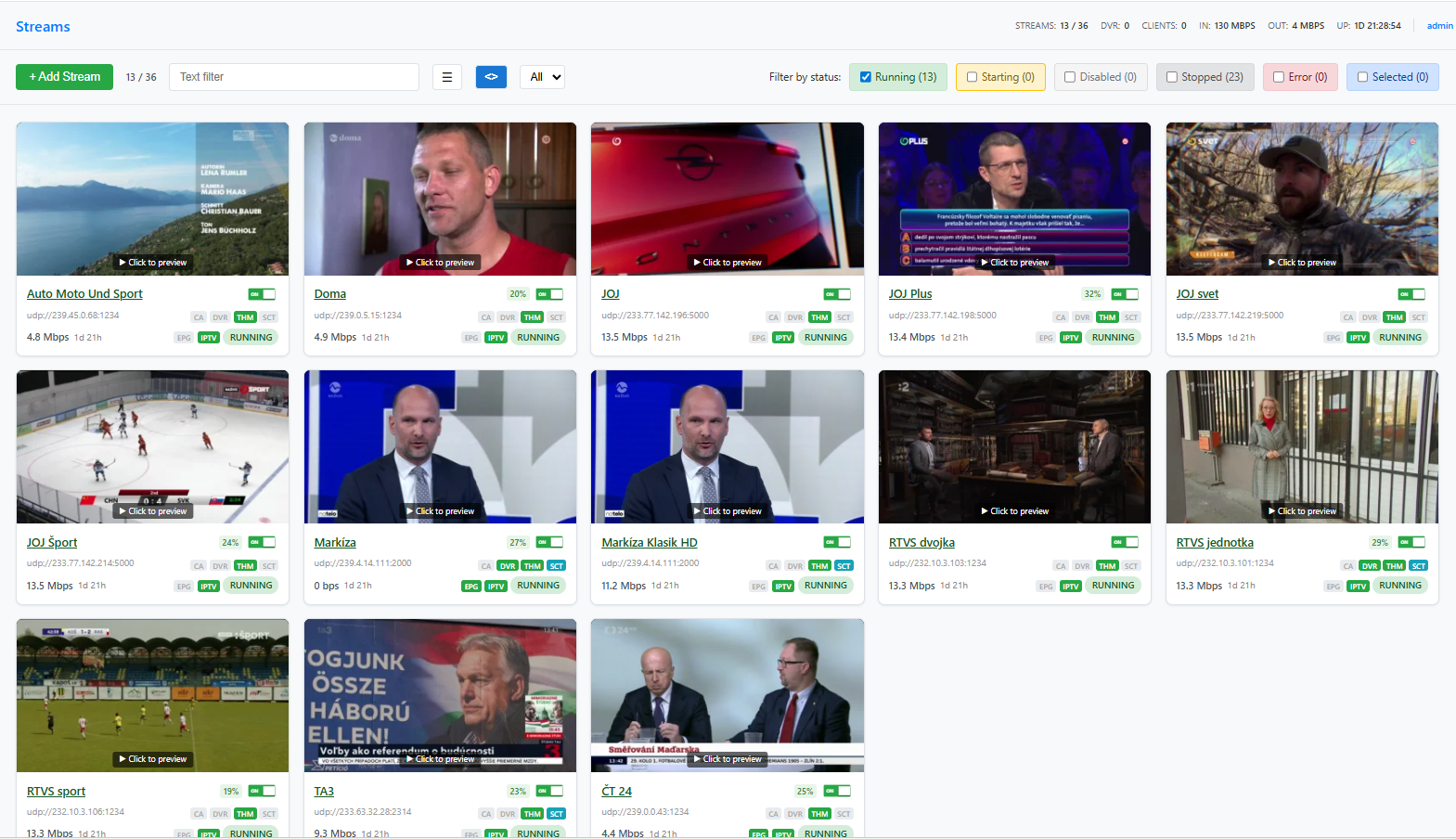Image resolution: width=1456 pixels, height=839 pixels.
Task: Play preview of Markíza stream
Action: [441, 511]
